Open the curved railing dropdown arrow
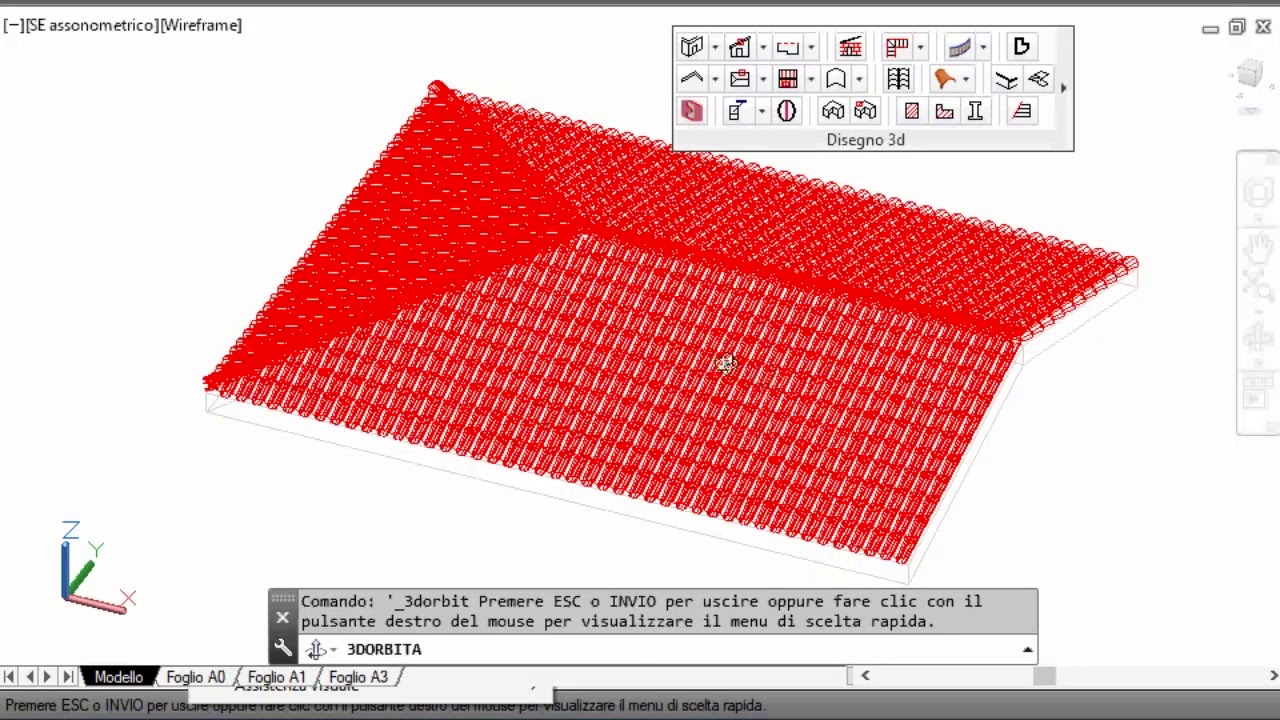Viewport: 1280px width, 720px height. tap(982, 48)
